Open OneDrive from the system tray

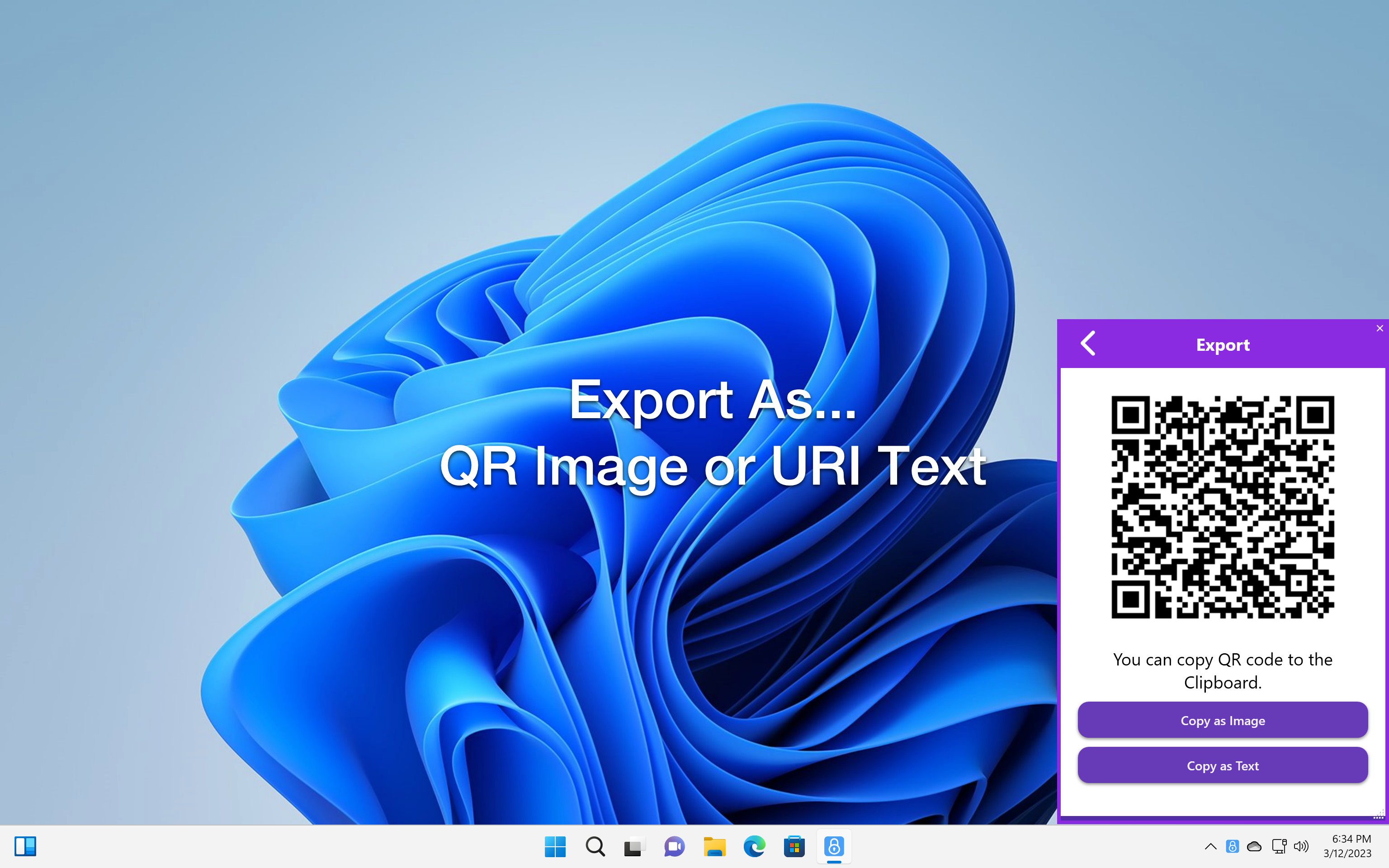point(1254,846)
